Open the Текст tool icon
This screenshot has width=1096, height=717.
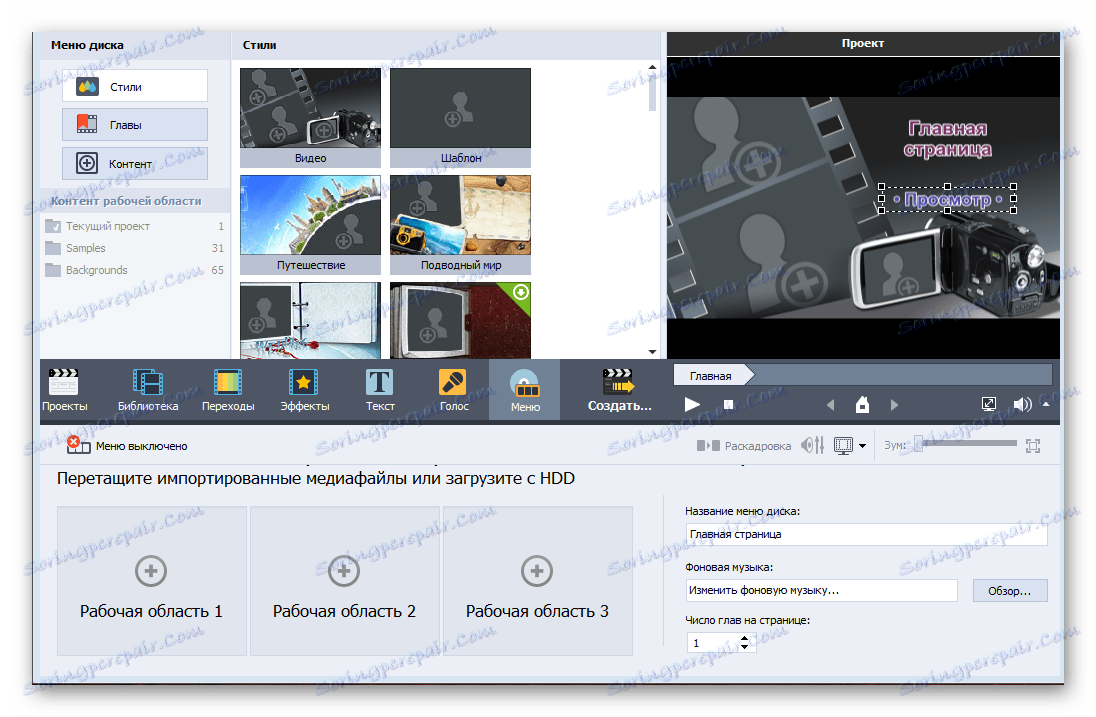tap(380, 381)
